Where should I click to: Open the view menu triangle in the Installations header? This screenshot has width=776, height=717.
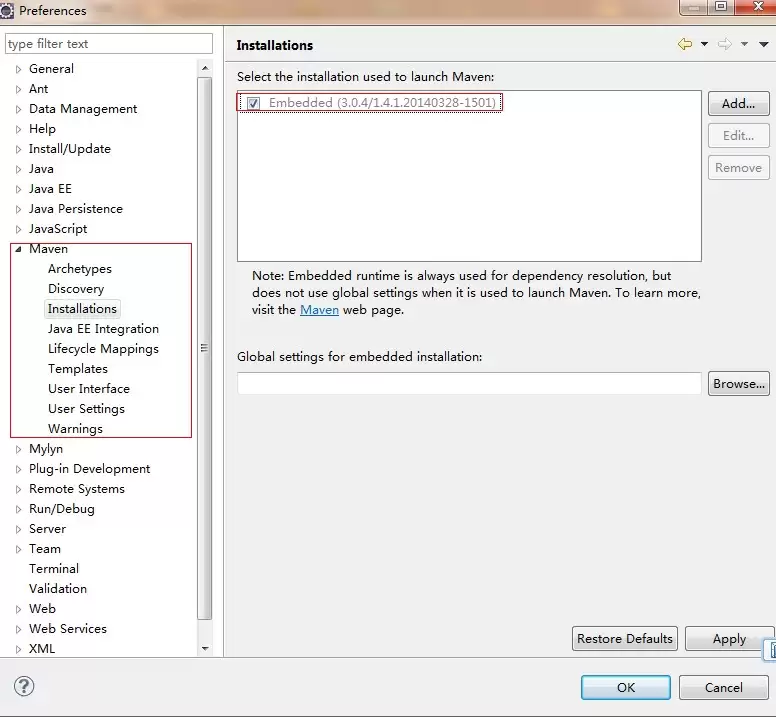coord(764,44)
